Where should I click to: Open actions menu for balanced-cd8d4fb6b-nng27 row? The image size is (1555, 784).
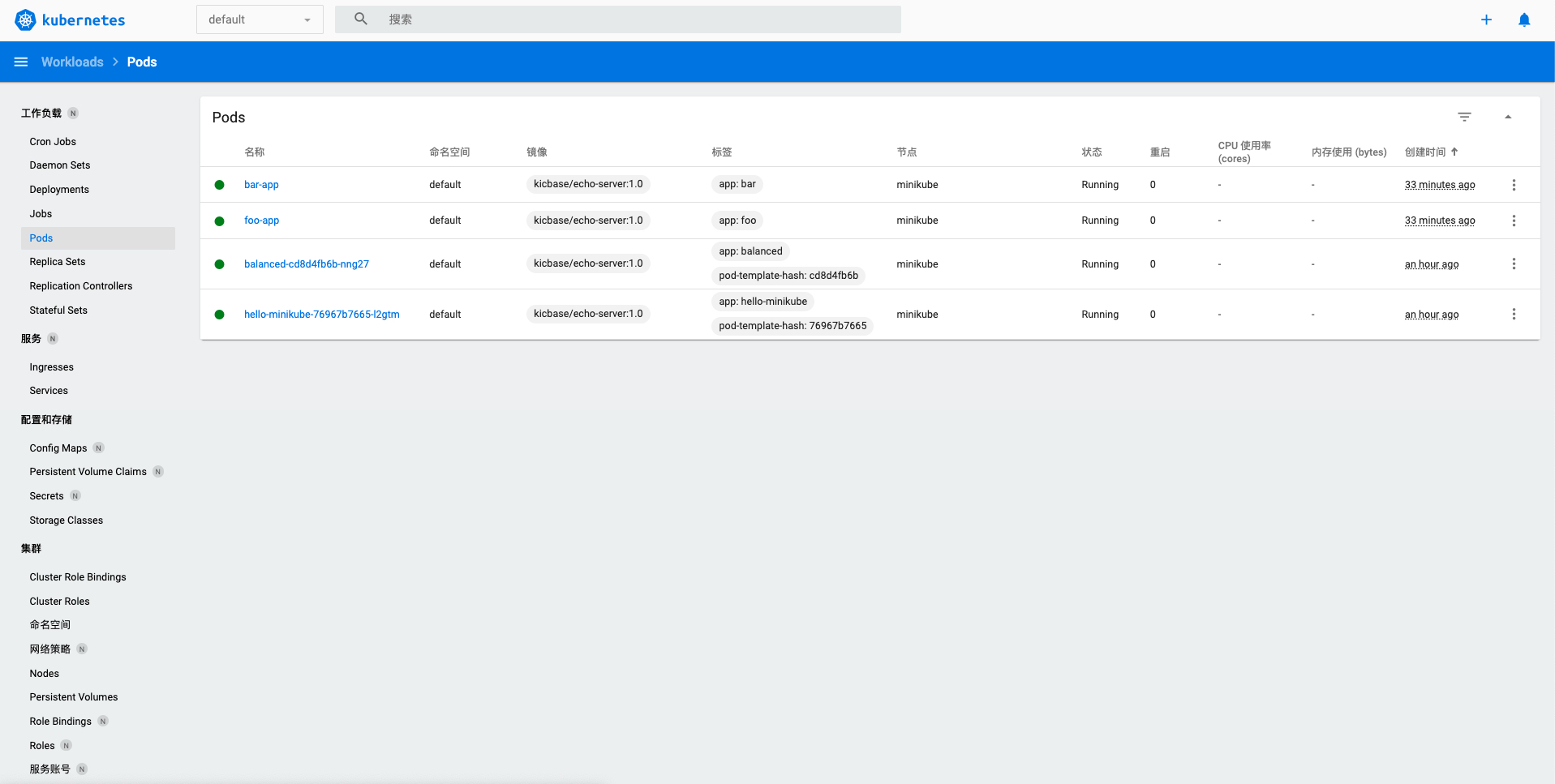[x=1514, y=263]
